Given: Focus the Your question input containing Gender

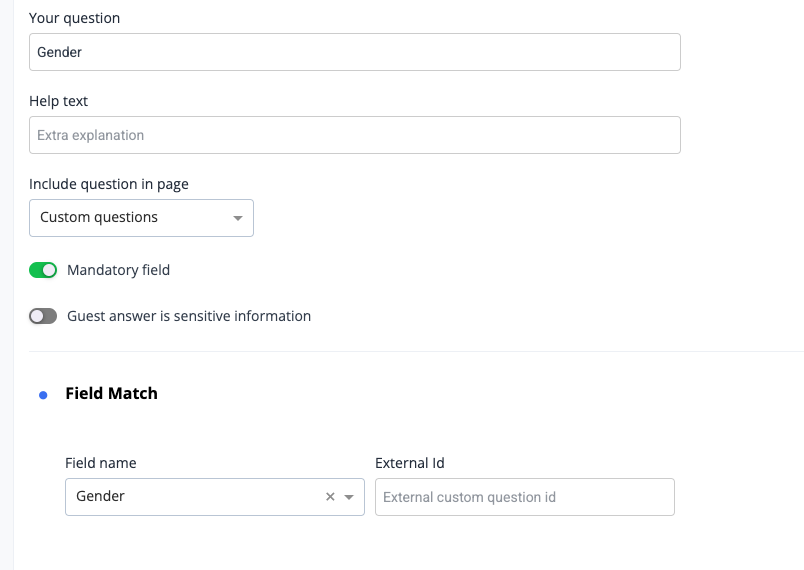Looking at the screenshot, I should [x=355, y=52].
